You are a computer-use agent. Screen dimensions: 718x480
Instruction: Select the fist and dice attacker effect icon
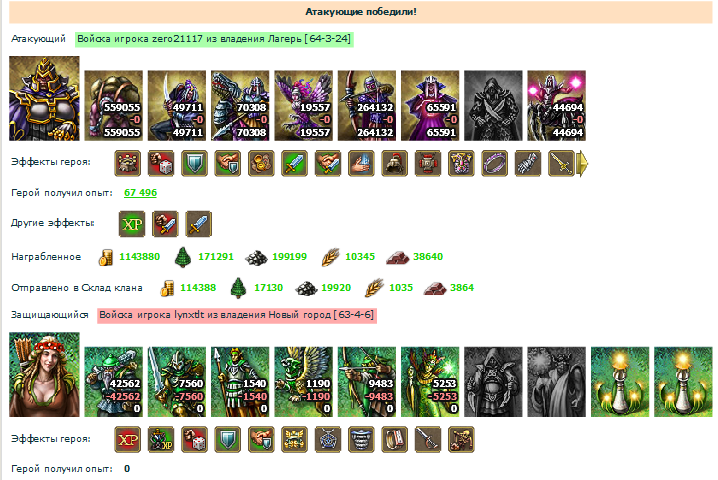(x=161, y=163)
